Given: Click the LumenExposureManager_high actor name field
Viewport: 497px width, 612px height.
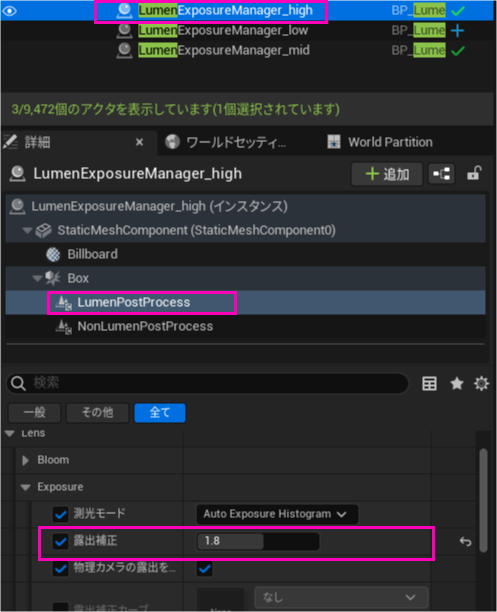Looking at the screenshot, I should point(137,174).
